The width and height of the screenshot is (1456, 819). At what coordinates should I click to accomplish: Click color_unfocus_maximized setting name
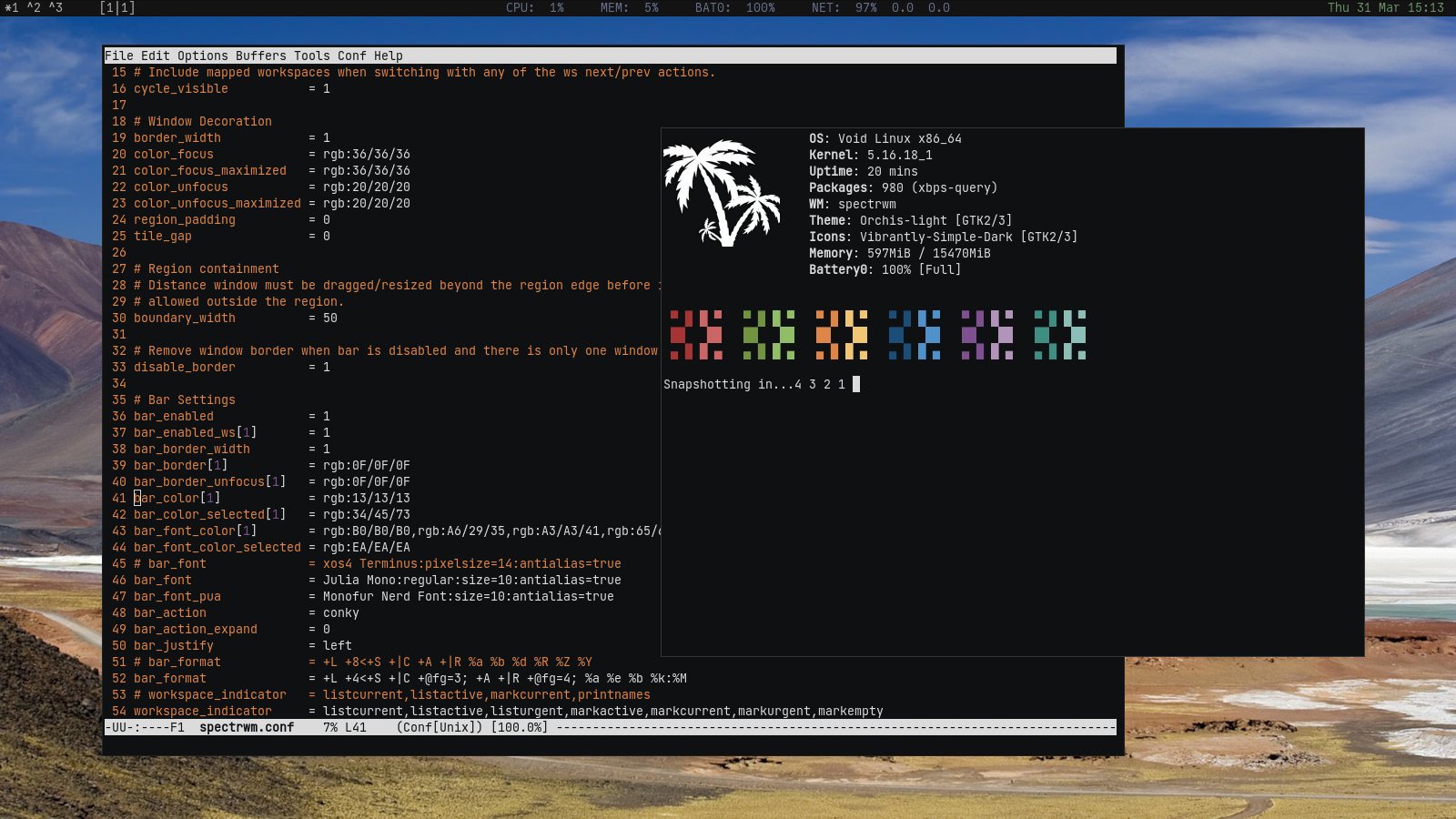[217, 203]
